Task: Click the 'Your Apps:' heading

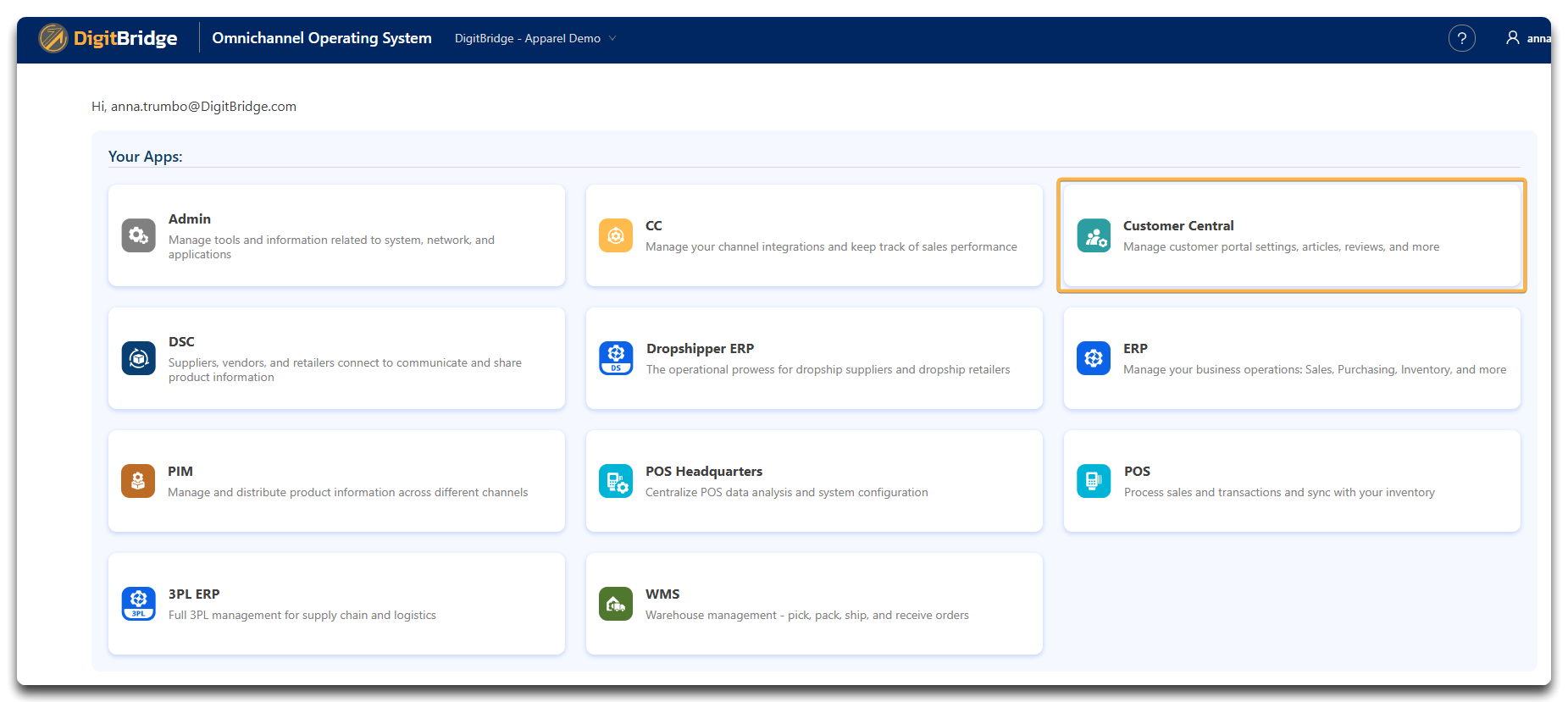Action: (145, 157)
